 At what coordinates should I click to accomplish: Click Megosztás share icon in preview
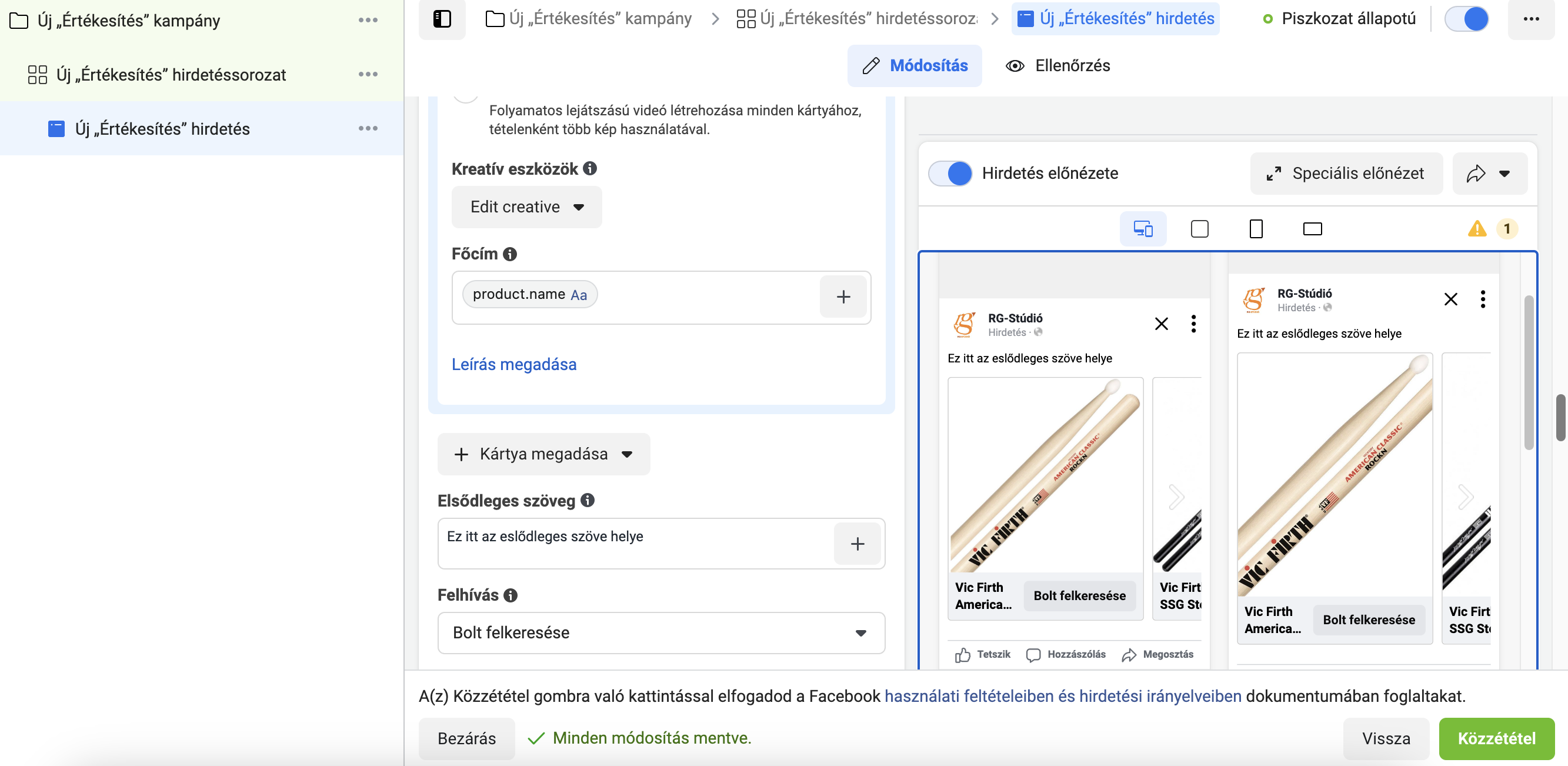click(x=1129, y=655)
